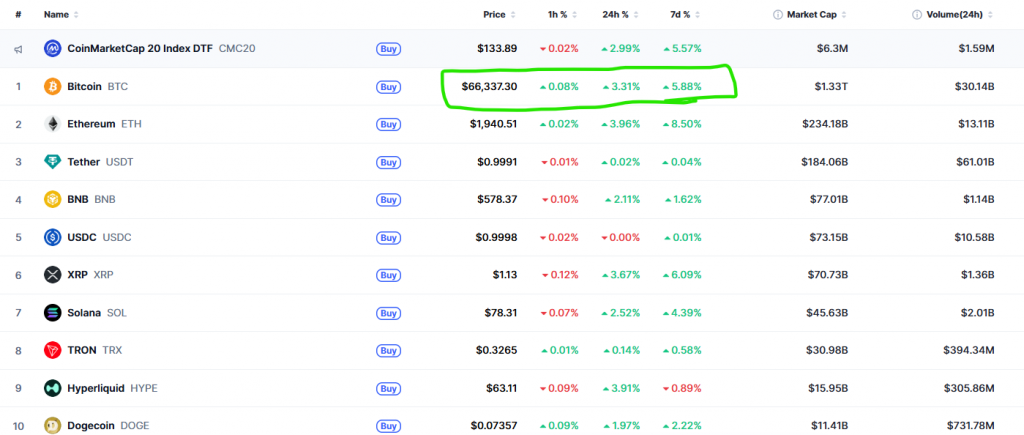Click the Buy button for TRON

(388, 351)
